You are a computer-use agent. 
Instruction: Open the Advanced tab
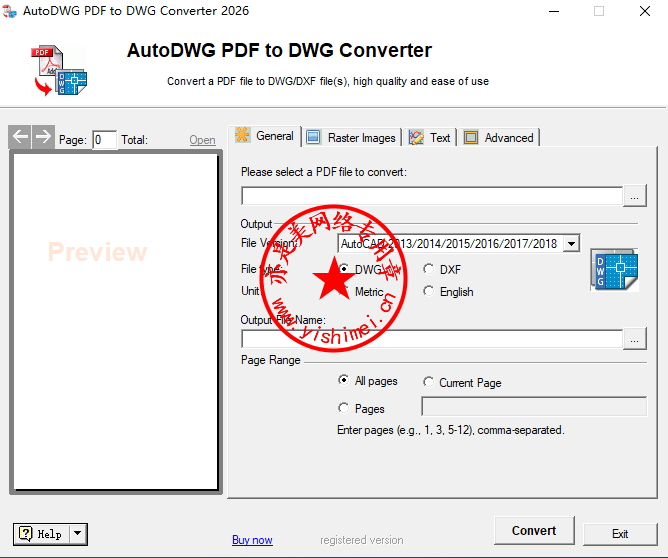(499, 138)
